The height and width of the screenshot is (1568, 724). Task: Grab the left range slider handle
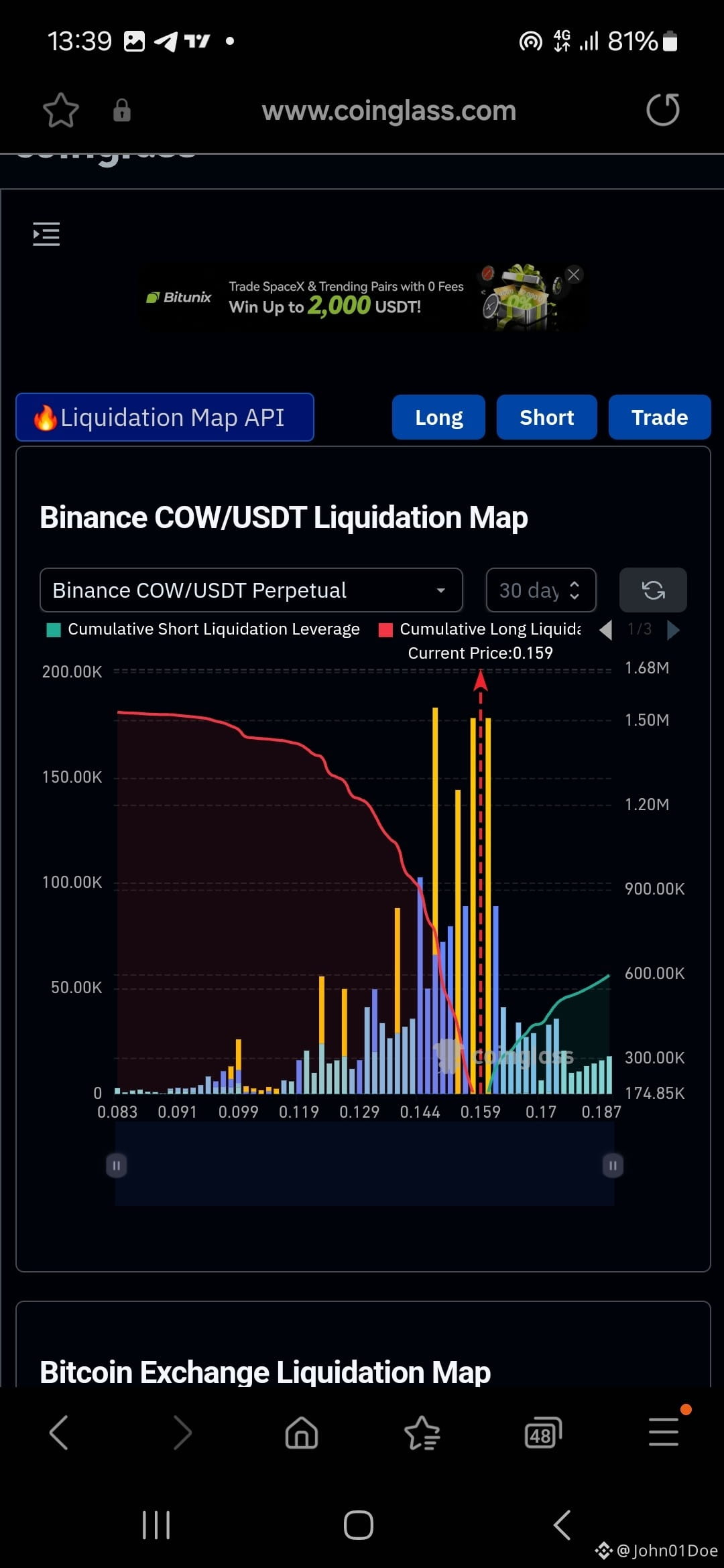[117, 1165]
